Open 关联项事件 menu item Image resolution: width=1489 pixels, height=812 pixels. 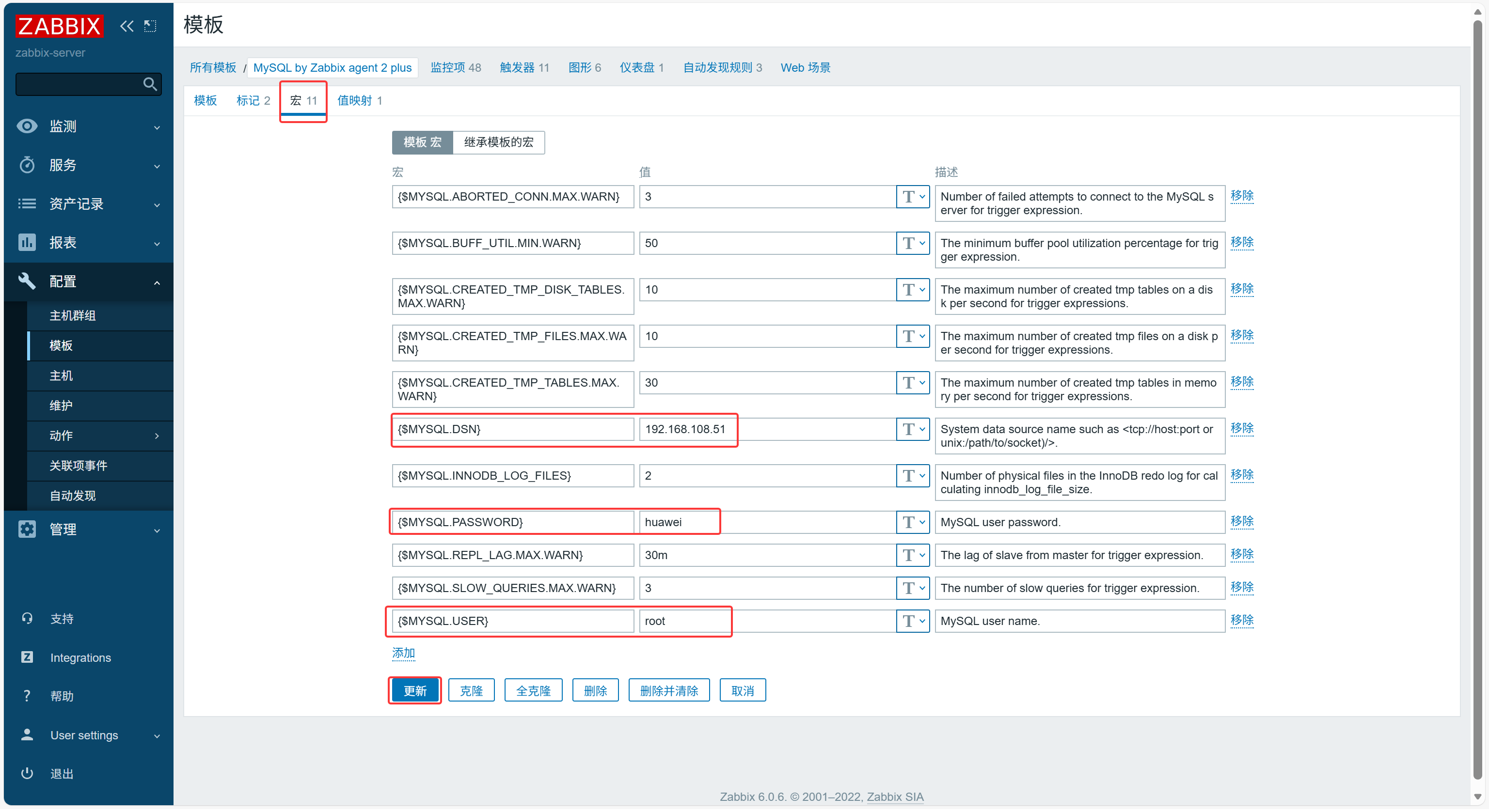(100, 466)
